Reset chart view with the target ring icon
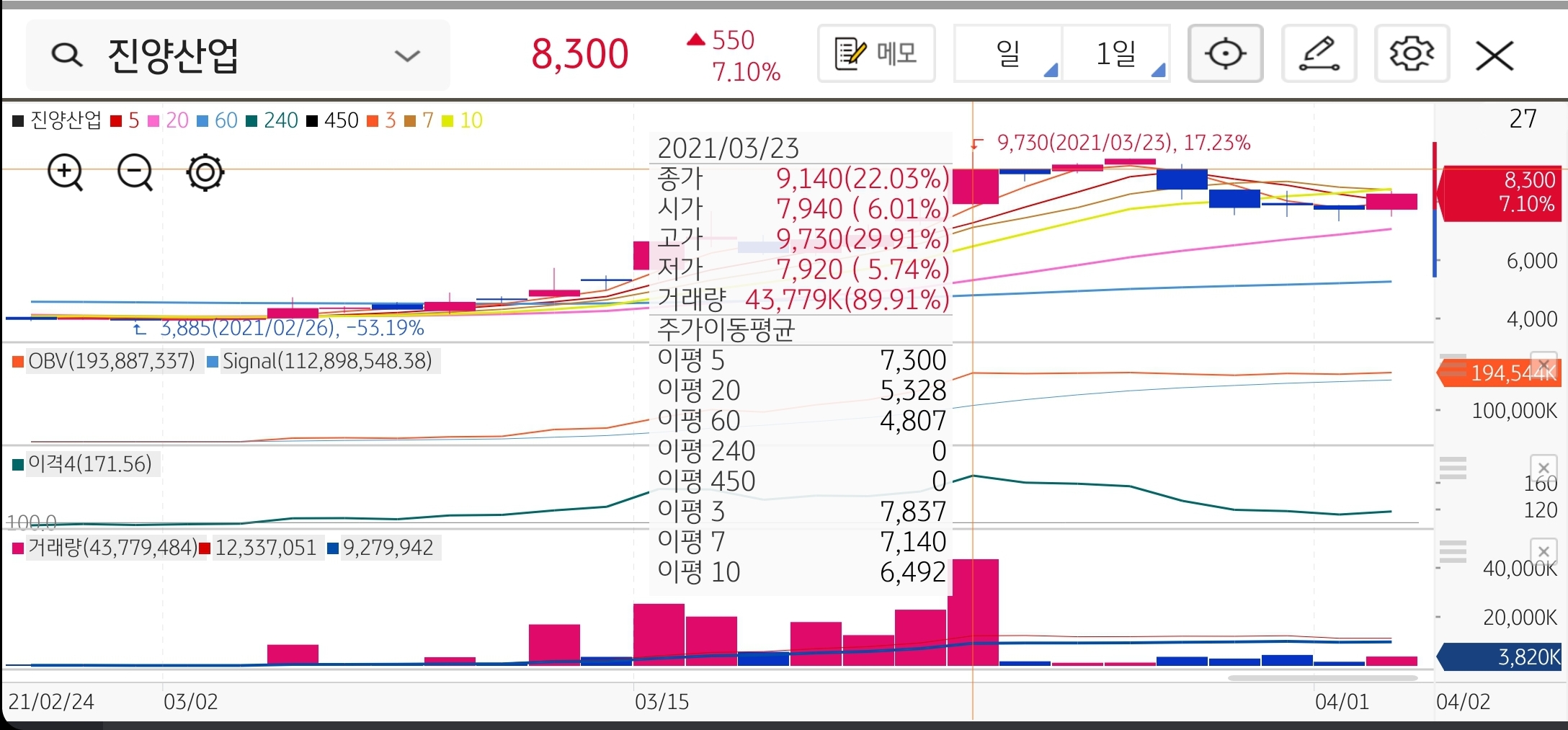This screenshot has height=730, width=1568. (205, 173)
